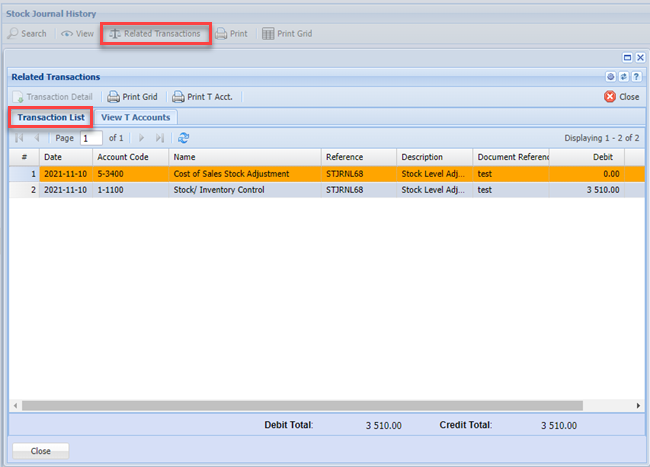Click Print Grid in Related Transactions panel
650x467 pixels.
[132, 97]
